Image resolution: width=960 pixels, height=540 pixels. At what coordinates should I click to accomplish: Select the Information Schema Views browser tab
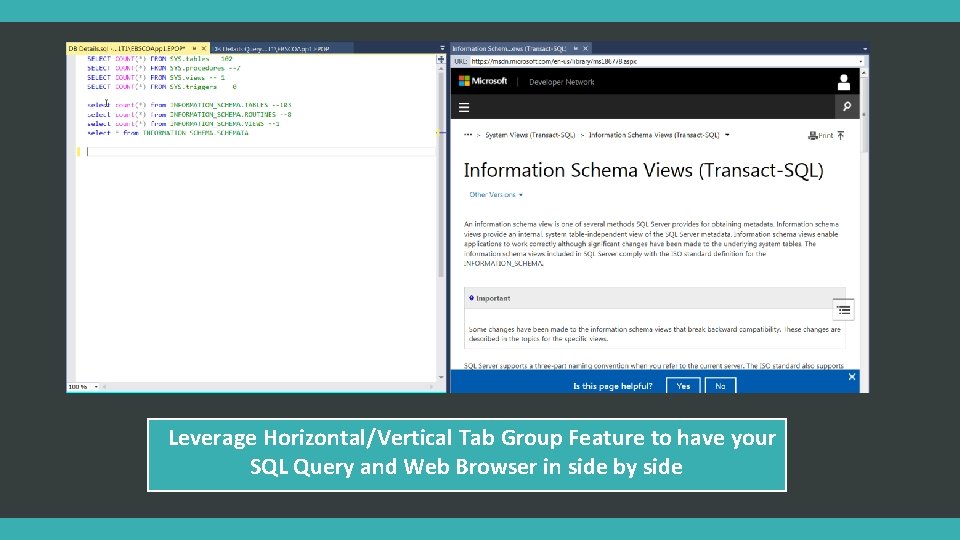[509, 48]
